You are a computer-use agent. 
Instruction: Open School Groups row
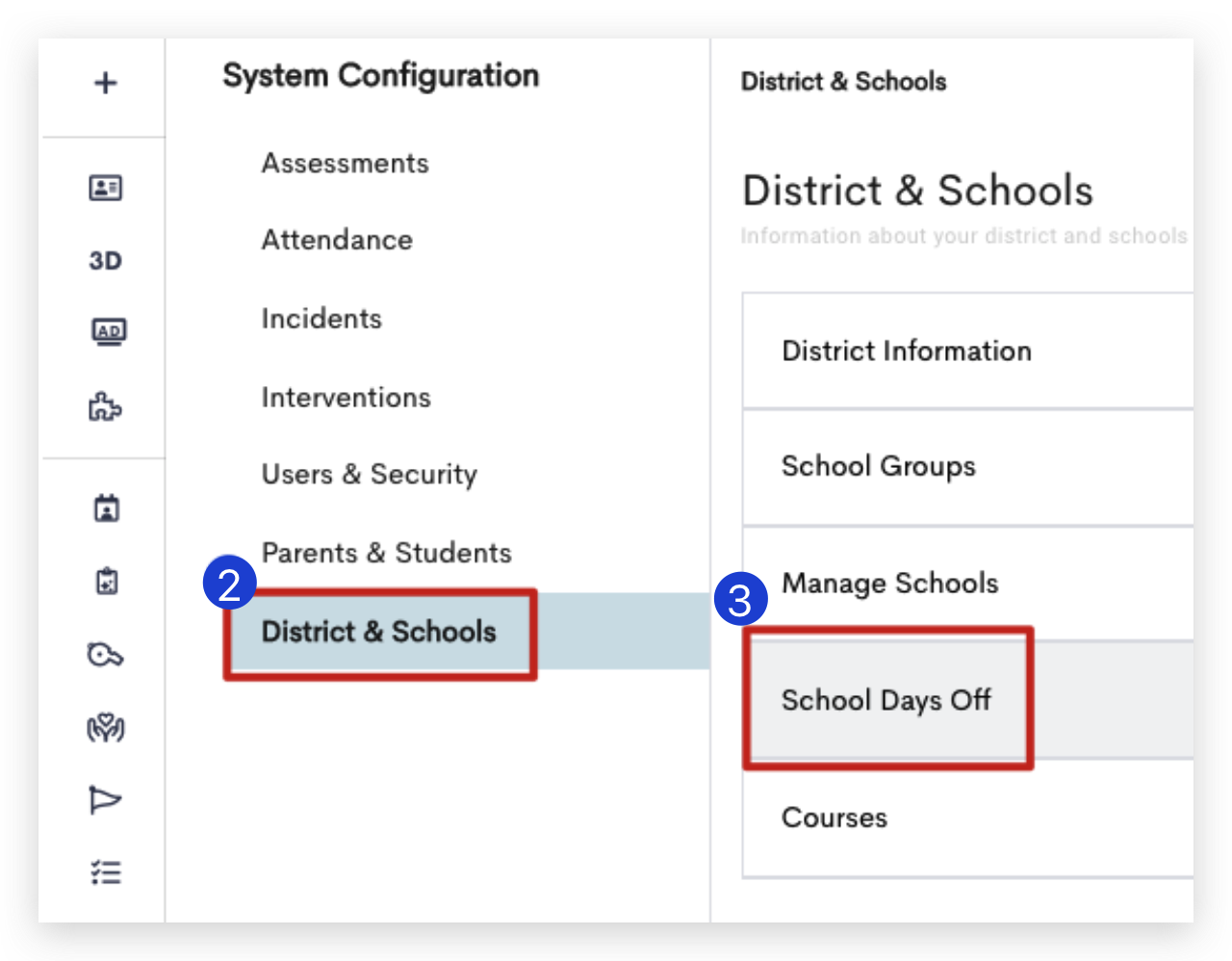(967, 467)
